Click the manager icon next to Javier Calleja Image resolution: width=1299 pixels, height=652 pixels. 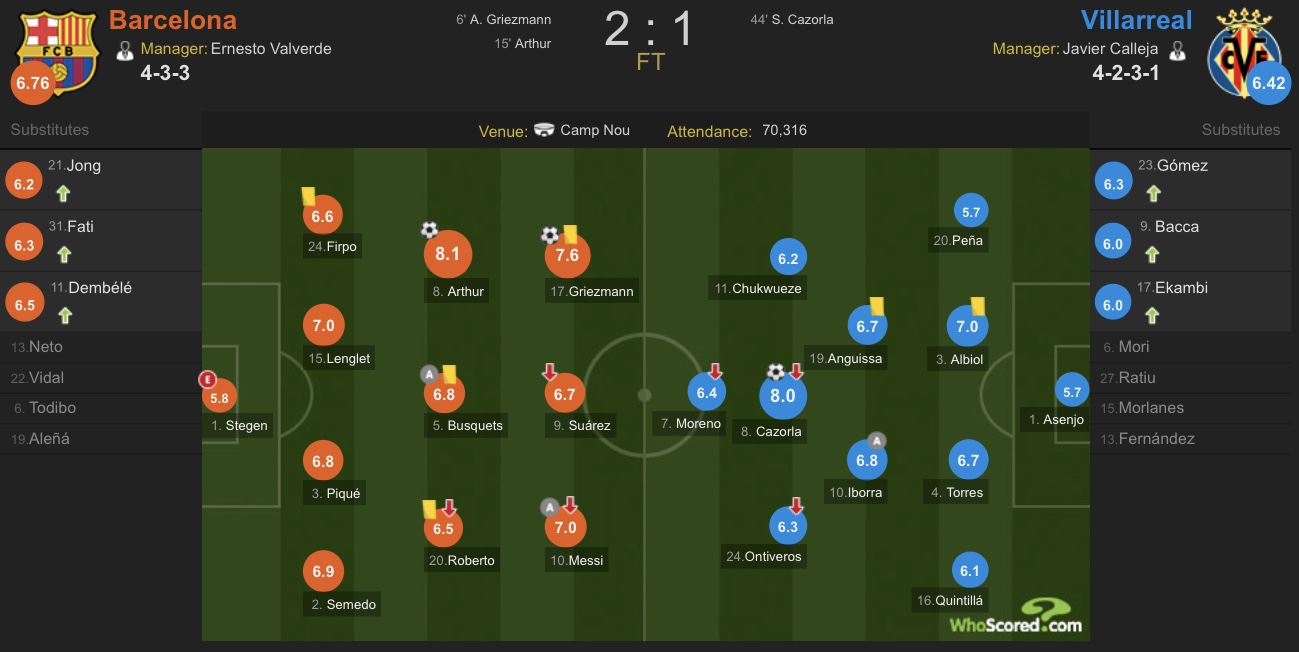1177,49
